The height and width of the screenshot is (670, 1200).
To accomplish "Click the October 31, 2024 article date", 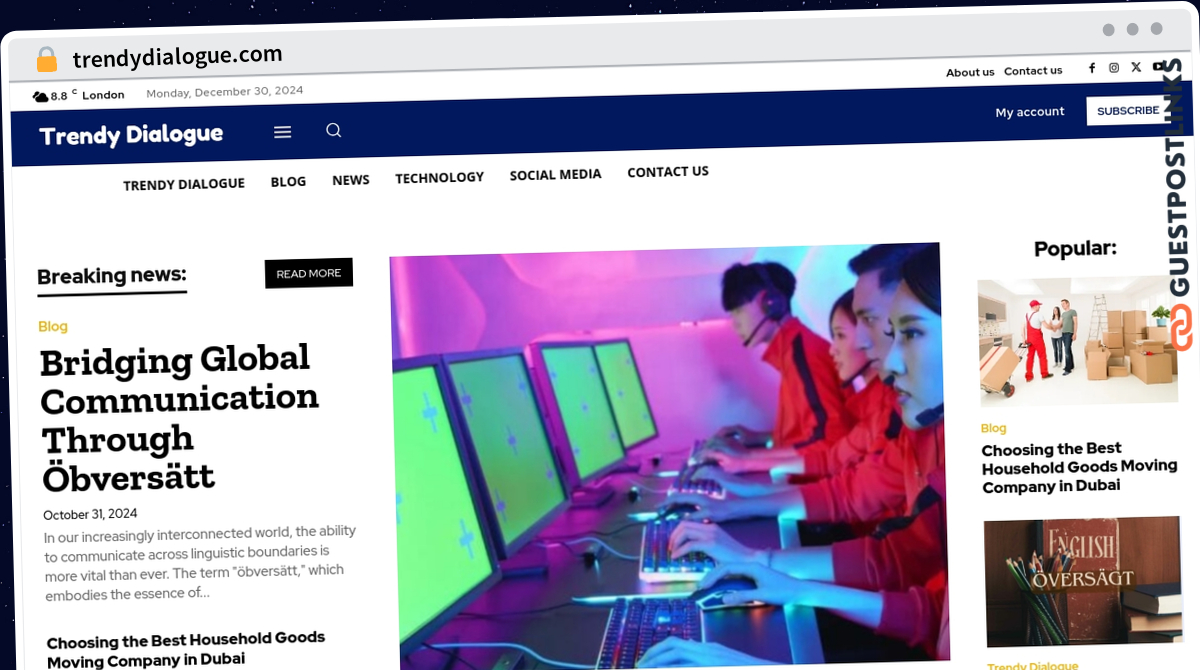I will click(x=90, y=514).
